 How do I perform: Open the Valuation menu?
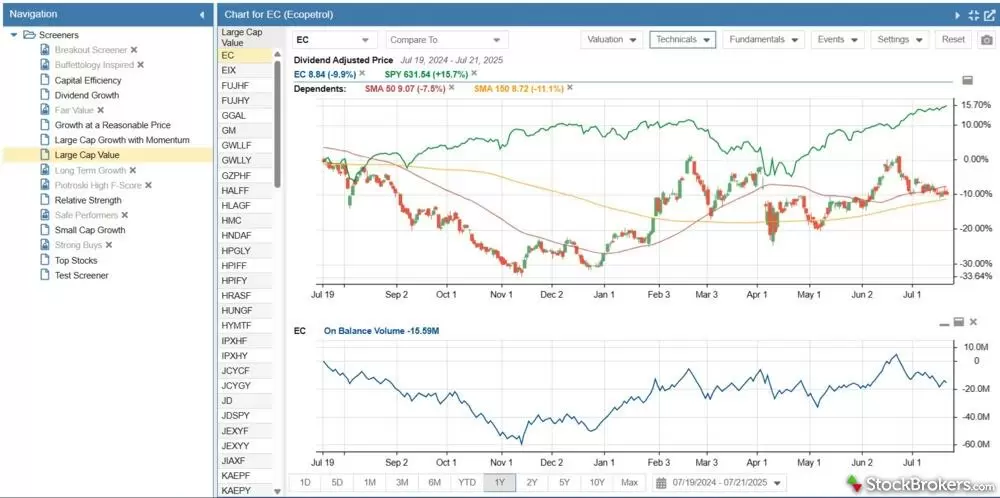(x=611, y=40)
